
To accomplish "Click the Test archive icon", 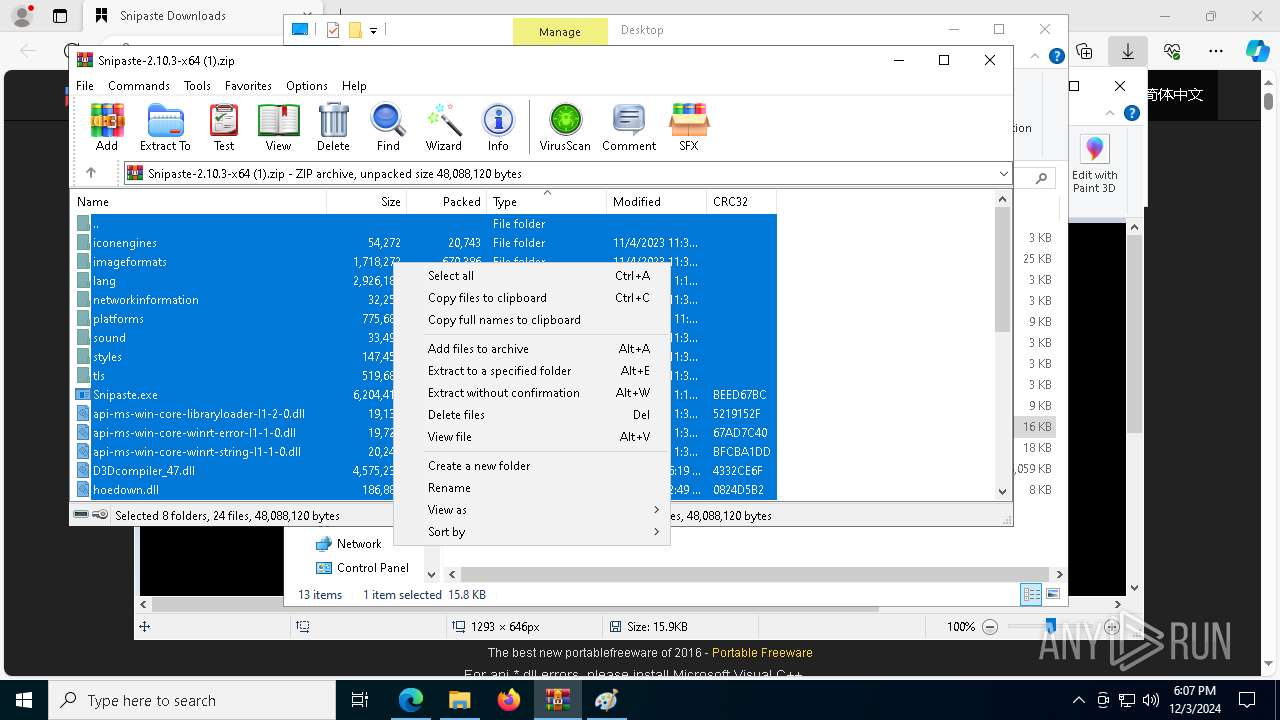I will [224, 127].
